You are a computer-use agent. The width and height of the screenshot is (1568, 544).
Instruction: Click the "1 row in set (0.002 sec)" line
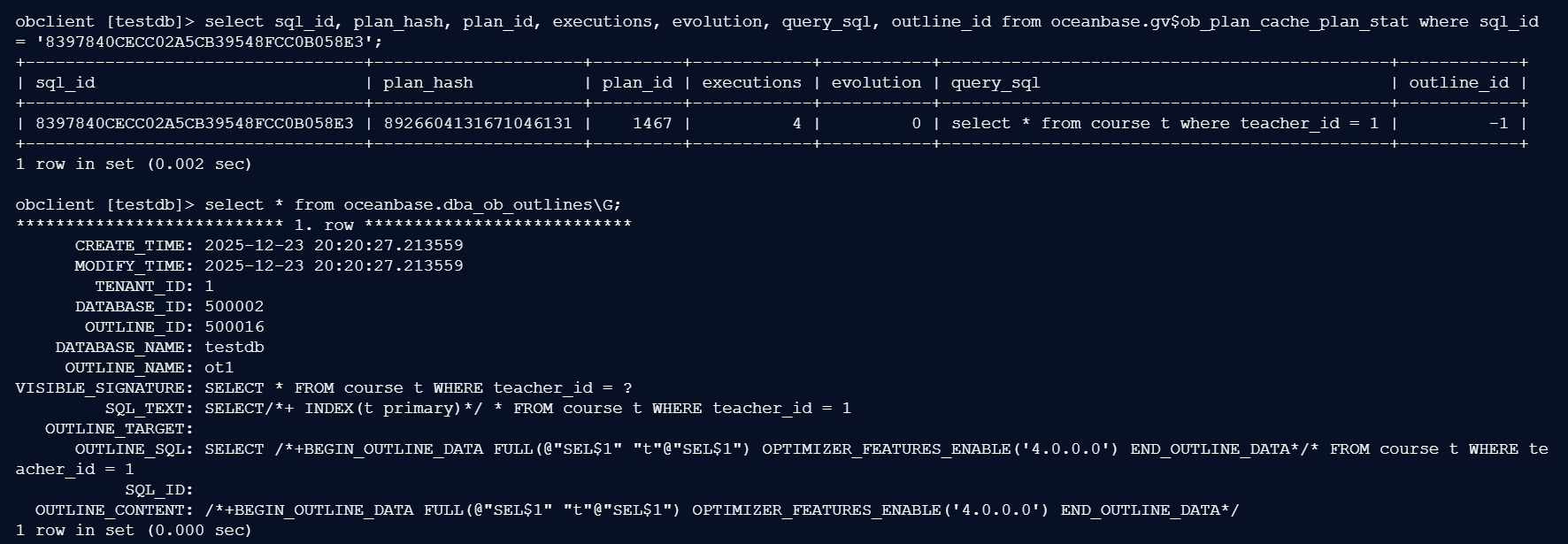pos(134,165)
